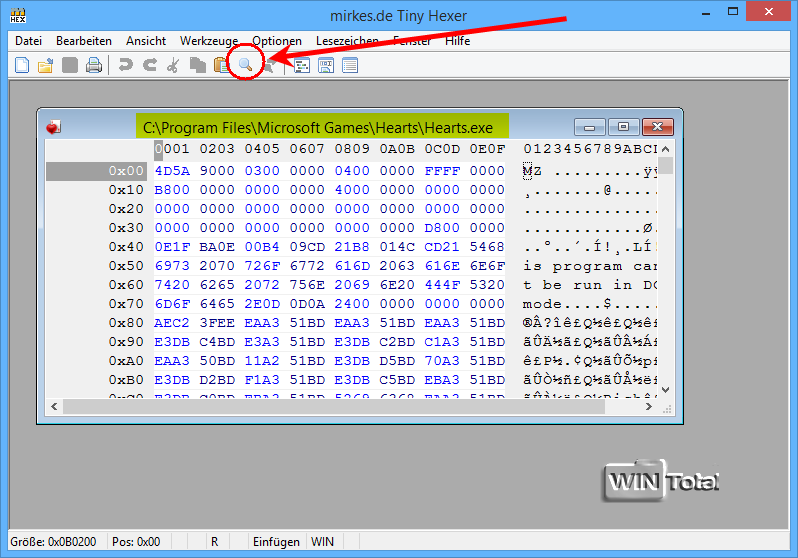Click the Redo arrow icon

(x=149, y=66)
